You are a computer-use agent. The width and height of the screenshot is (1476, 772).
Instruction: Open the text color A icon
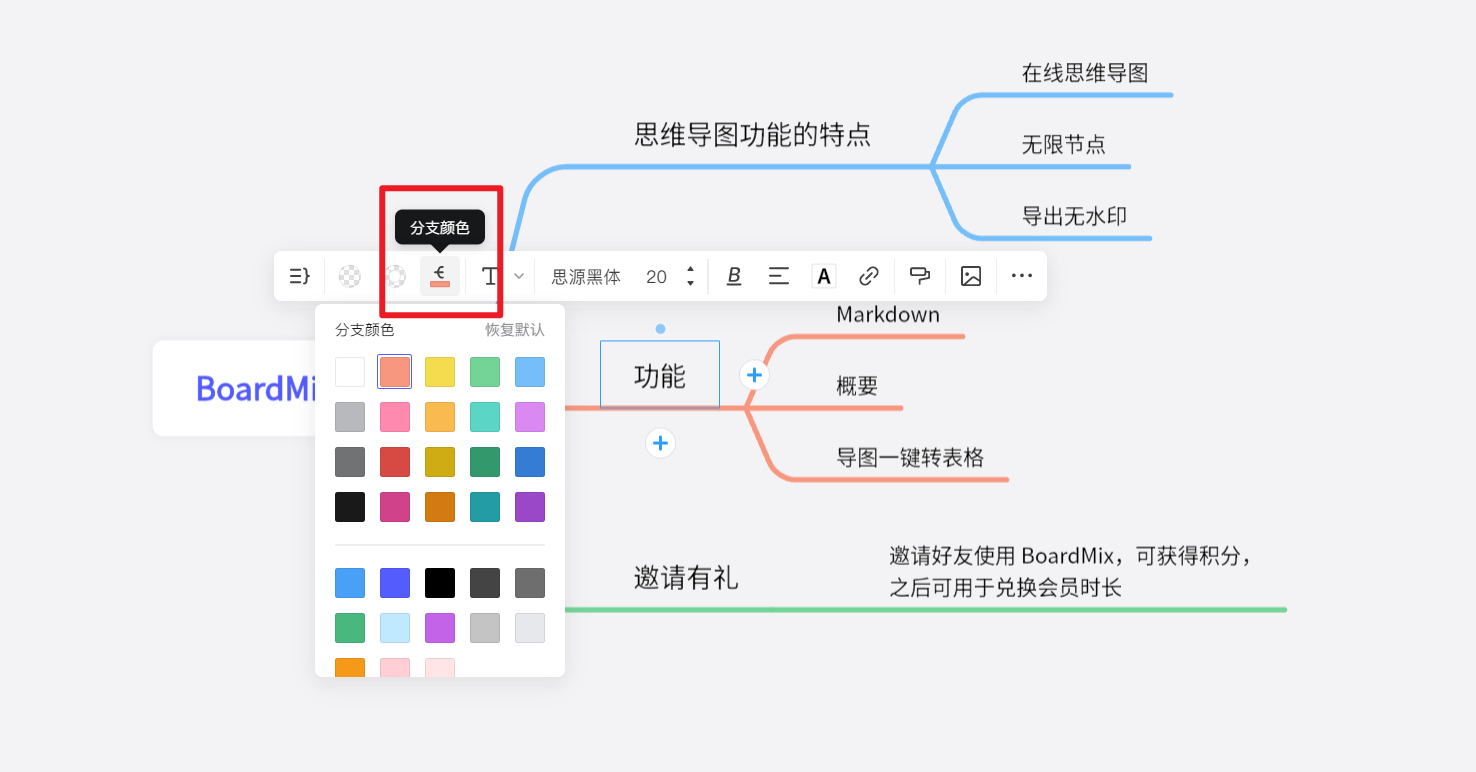point(824,276)
